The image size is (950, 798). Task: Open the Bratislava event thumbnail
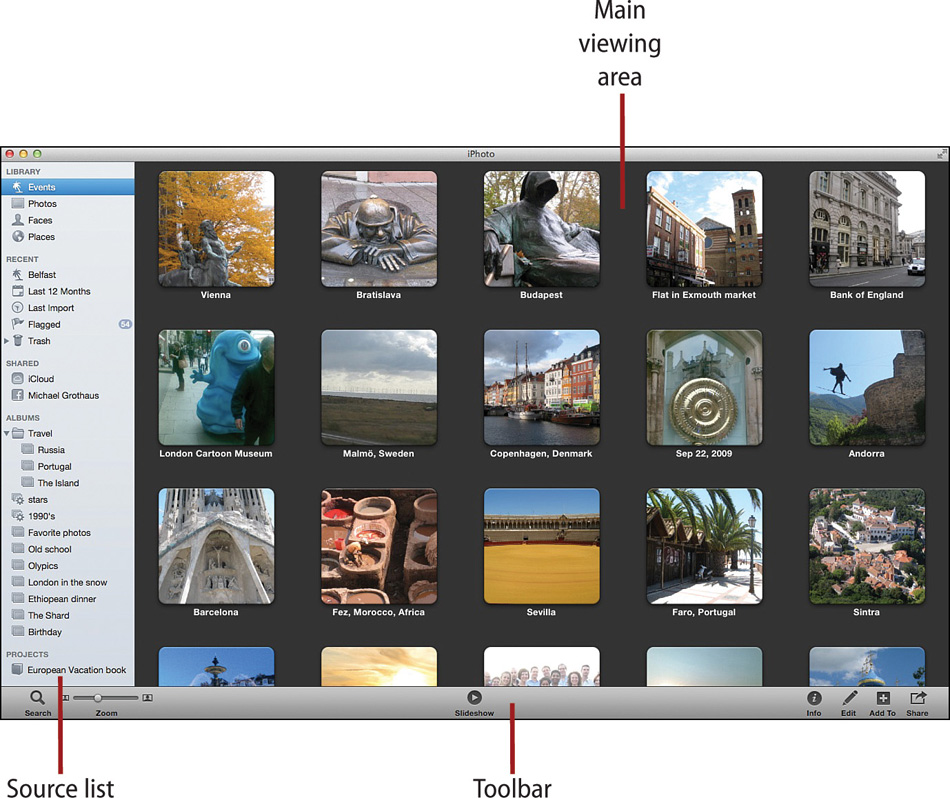click(379, 228)
